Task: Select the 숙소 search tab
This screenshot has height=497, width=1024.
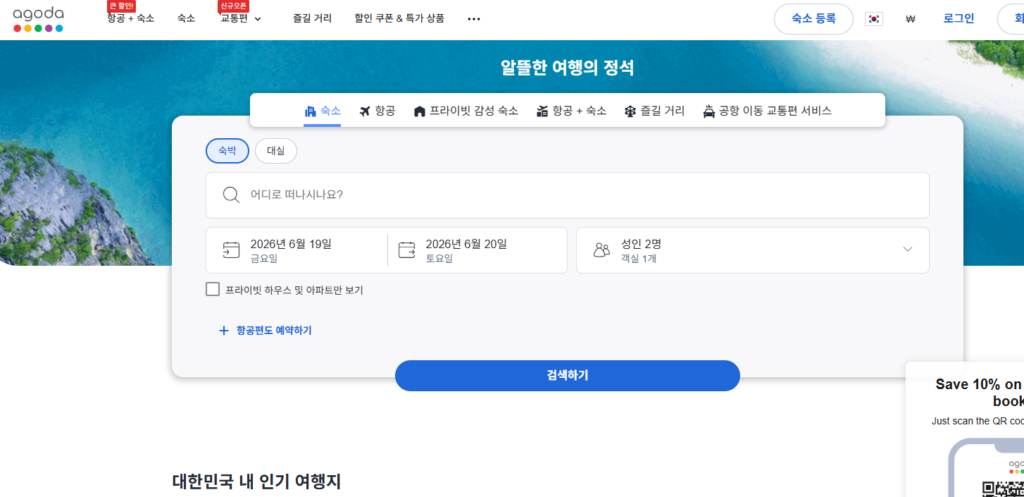Action: (322, 111)
